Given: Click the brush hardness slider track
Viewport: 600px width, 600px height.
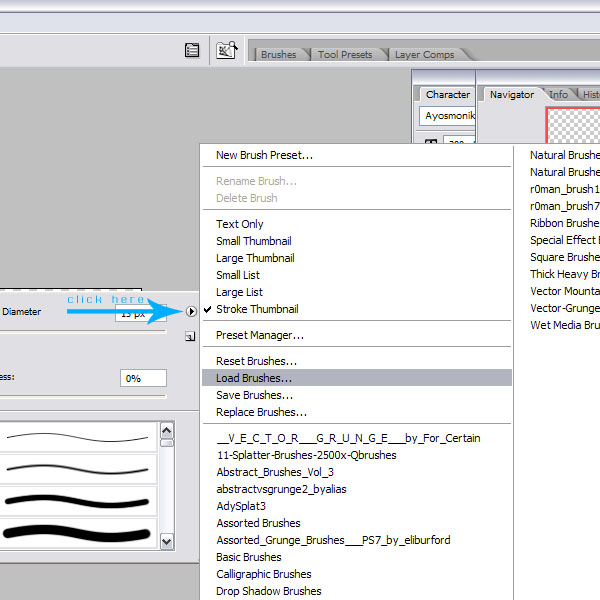Looking at the screenshot, I should pos(80,395).
